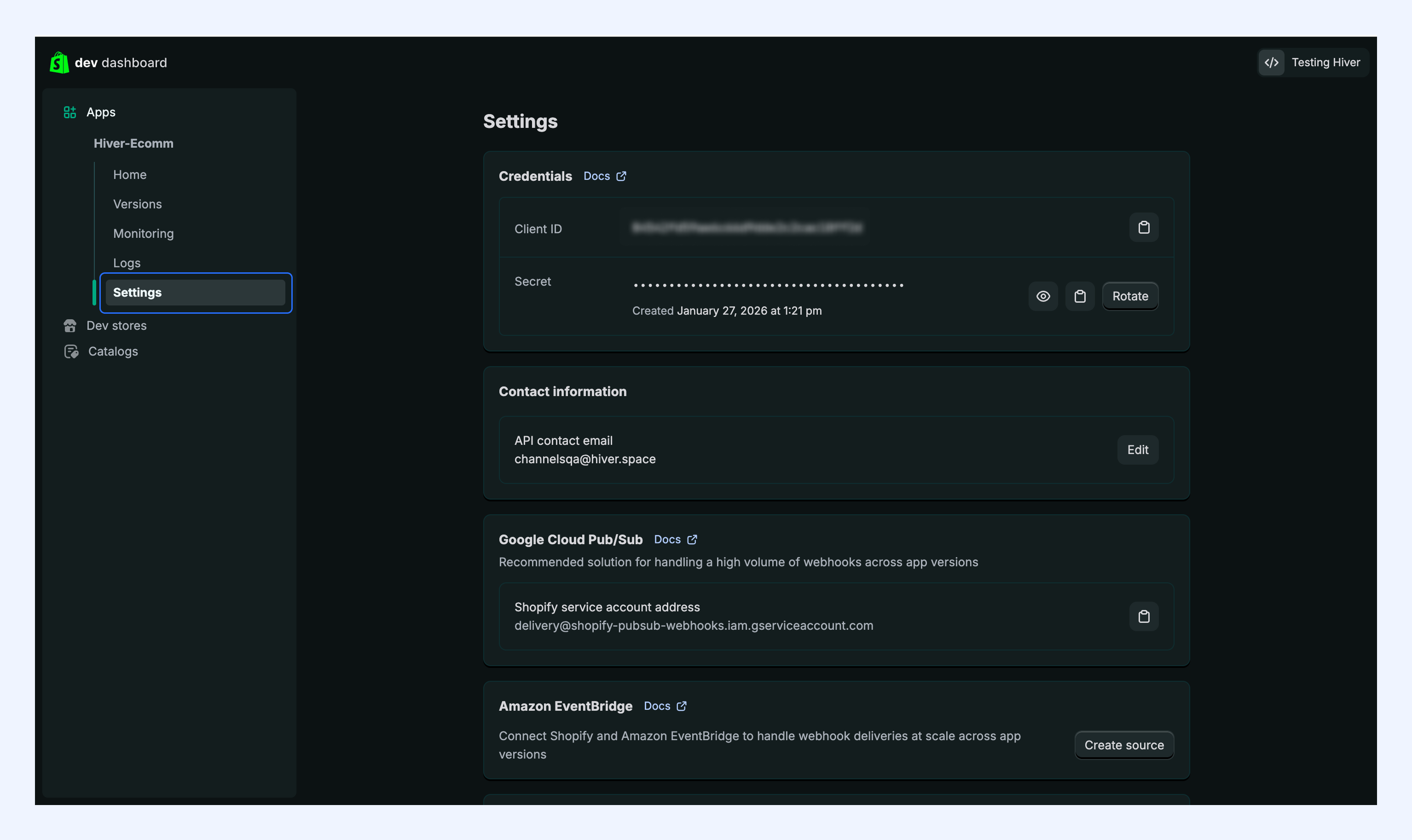Click the secret created date text
The width and height of the screenshot is (1412, 840).
pyautogui.click(x=727, y=311)
